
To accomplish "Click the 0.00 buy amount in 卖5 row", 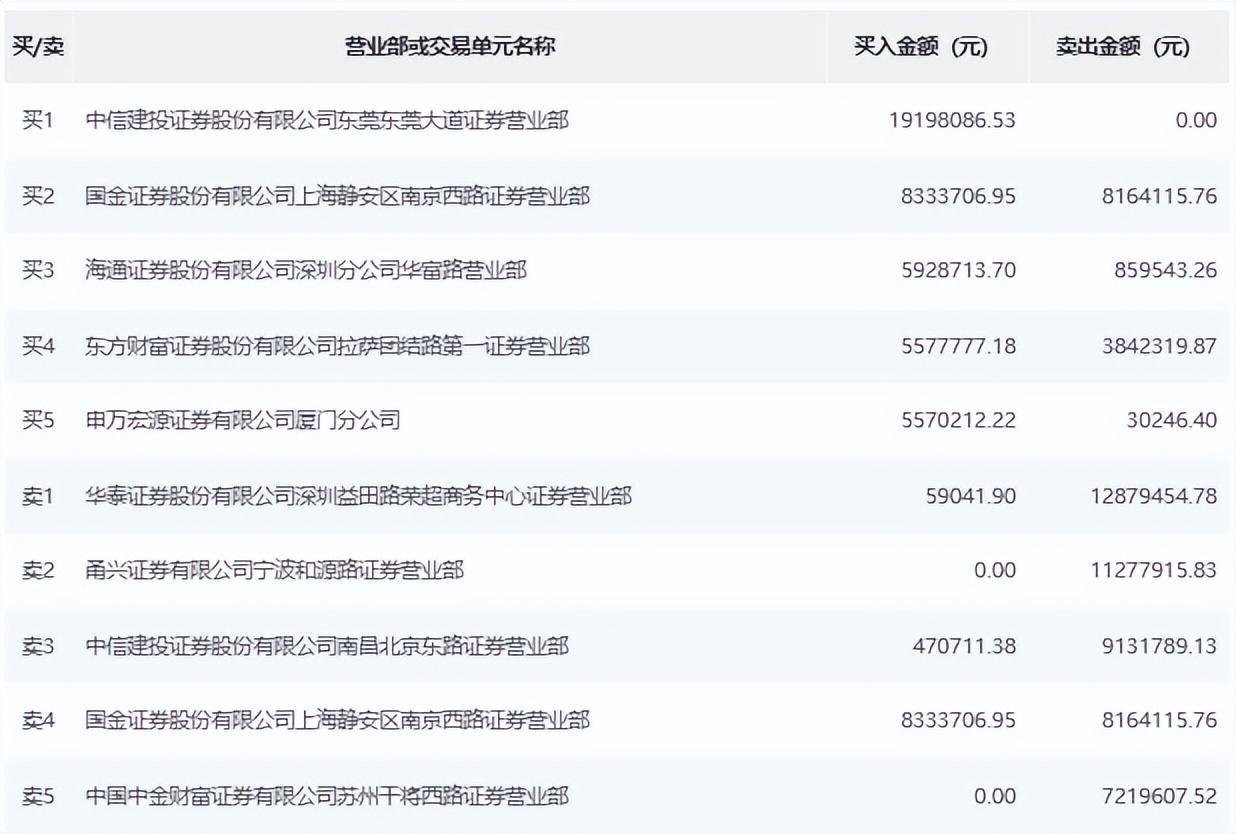I will click(x=995, y=796).
